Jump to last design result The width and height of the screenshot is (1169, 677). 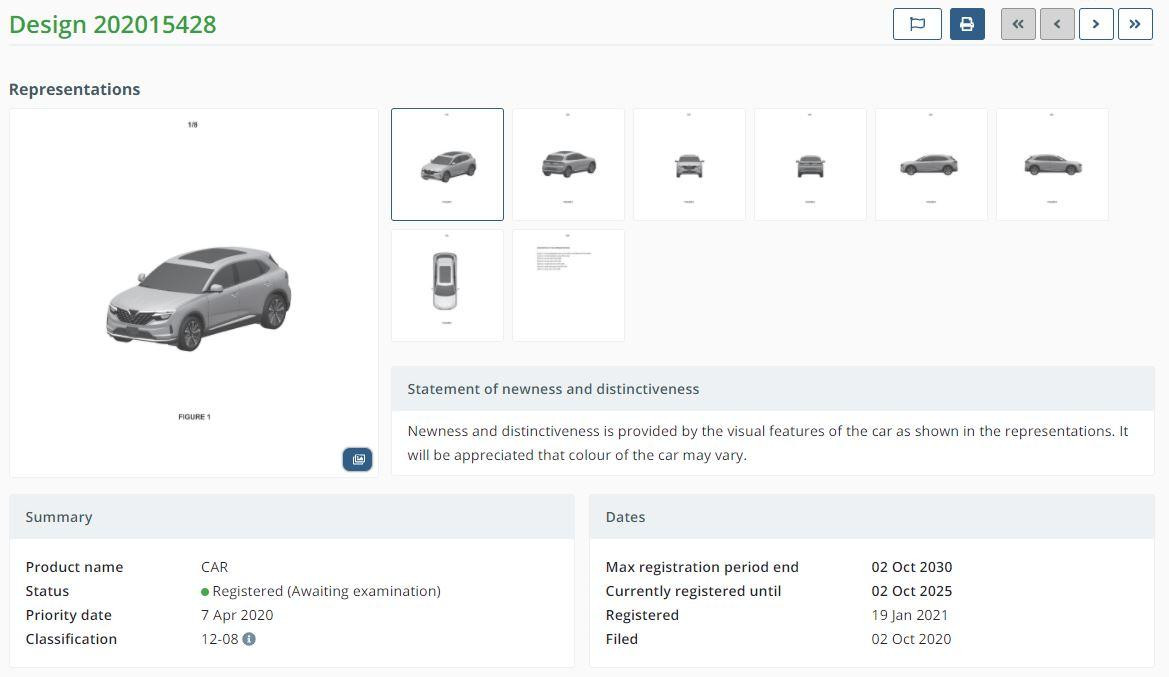(x=1135, y=24)
